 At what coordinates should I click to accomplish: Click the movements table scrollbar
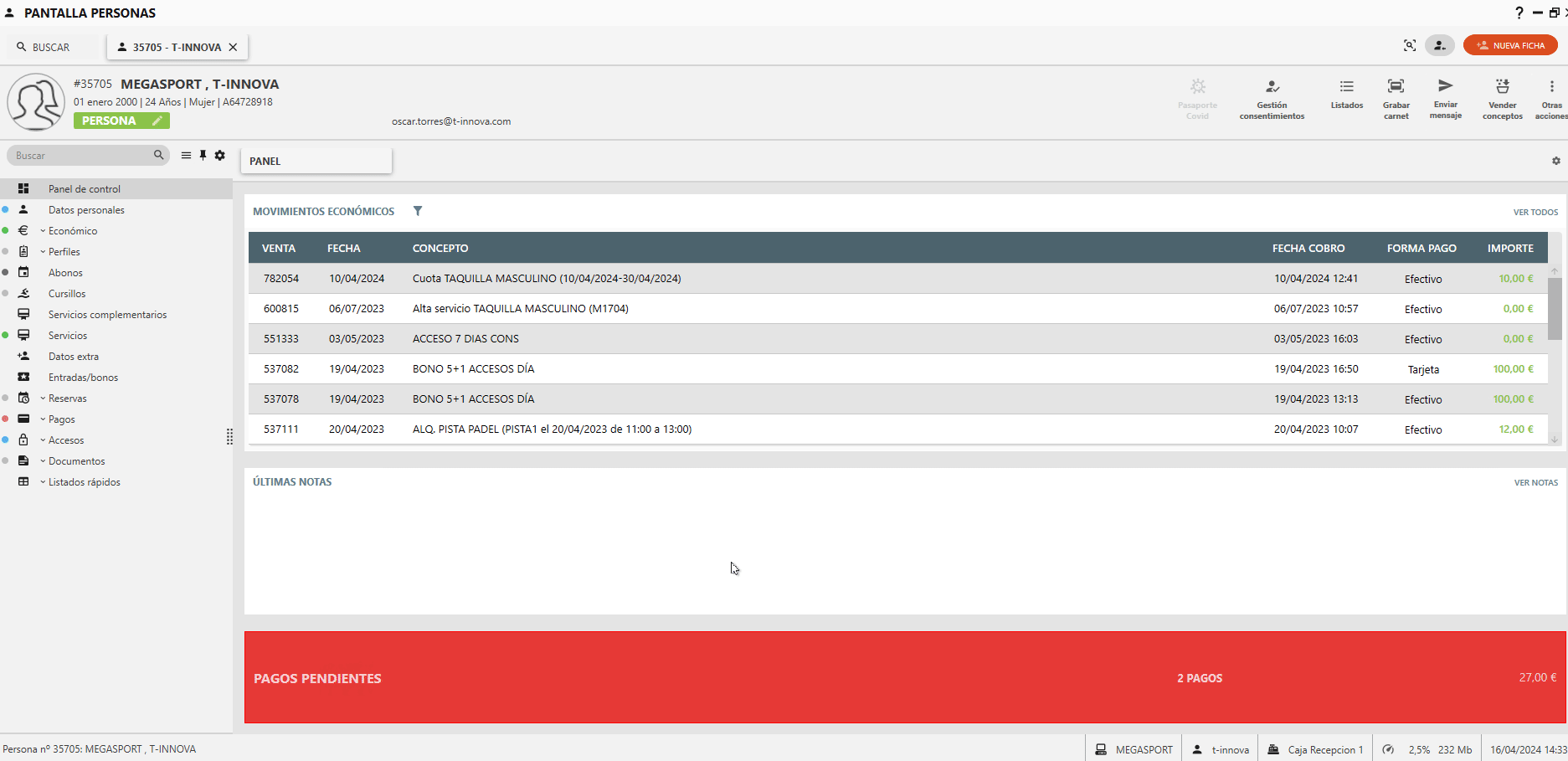tap(1555, 309)
